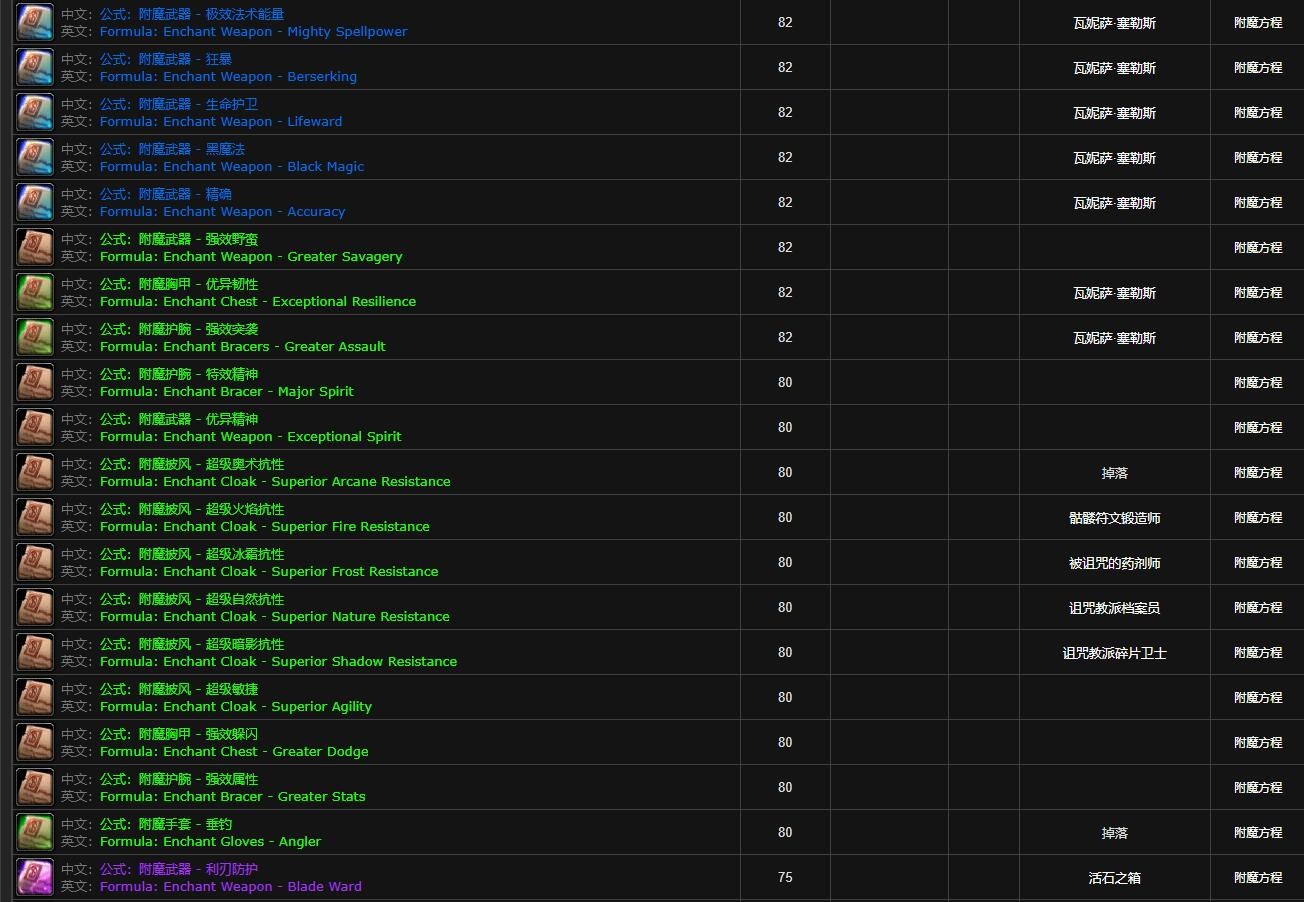The width and height of the screenshot is (1304, 902).
Task: Click 附魔方程 in the Blade Ward row
Action: click(x=1257, y=878)
